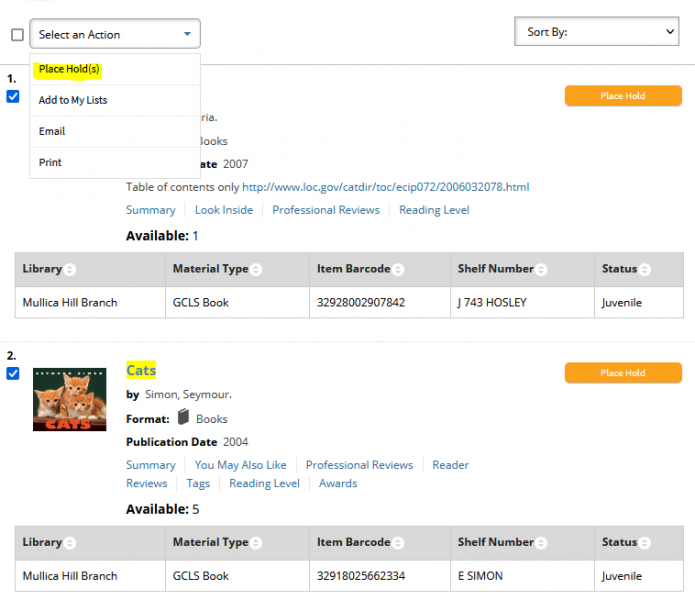Sort the first result's table by Status
The width and height of the screenshot is (695, 600).
click(x=644, y=270)
